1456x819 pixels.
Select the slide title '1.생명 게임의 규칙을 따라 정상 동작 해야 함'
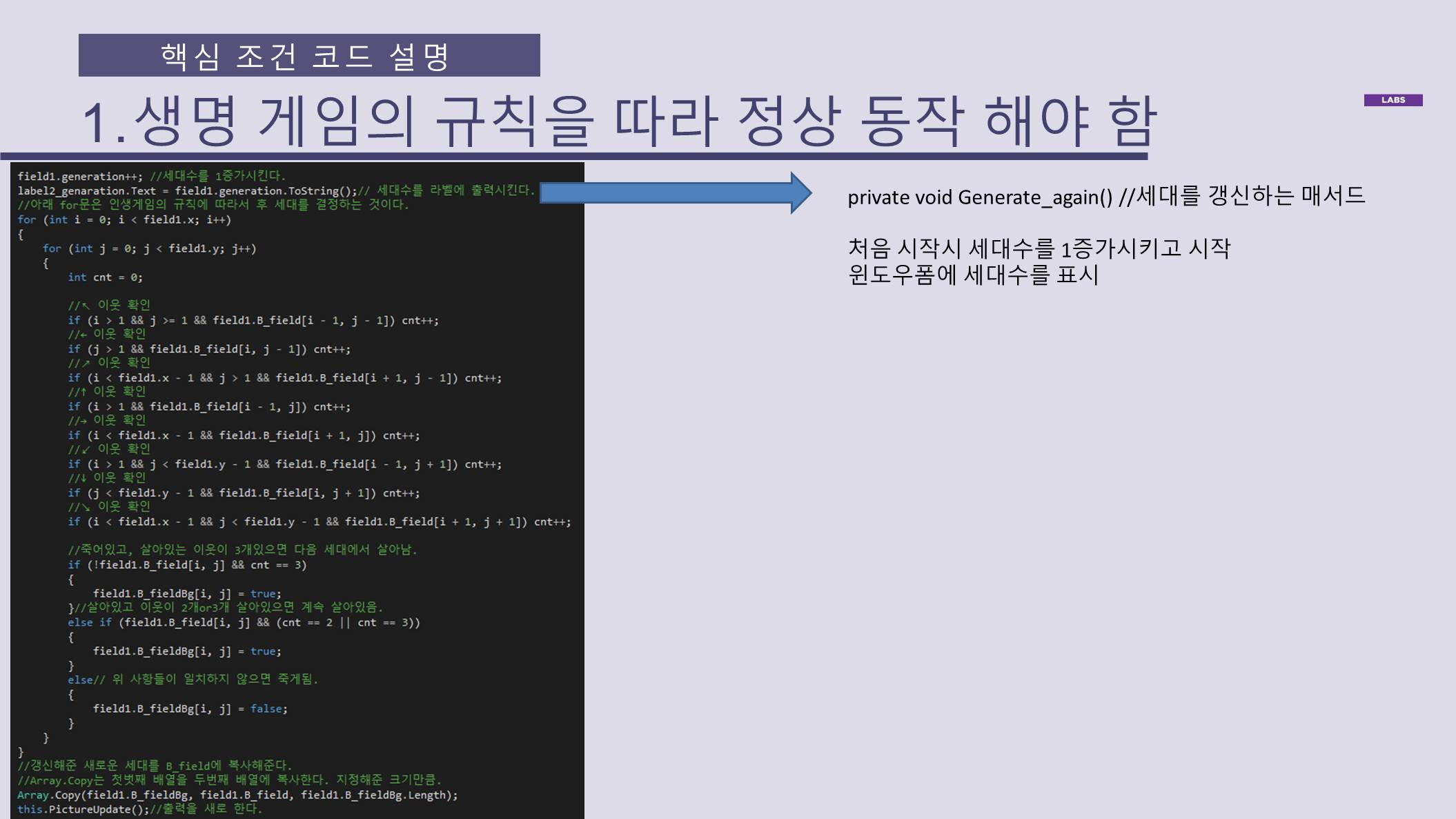pos(618,121)
